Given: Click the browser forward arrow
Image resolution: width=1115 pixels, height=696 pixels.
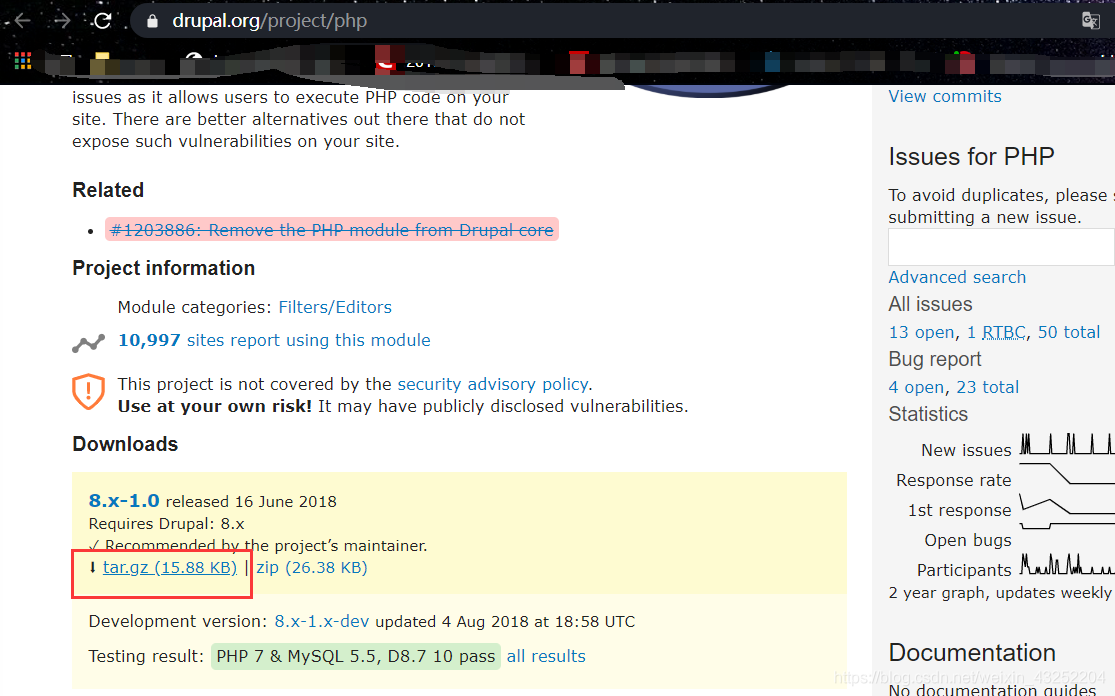Looking at the screenshot, I should point(63,21).
